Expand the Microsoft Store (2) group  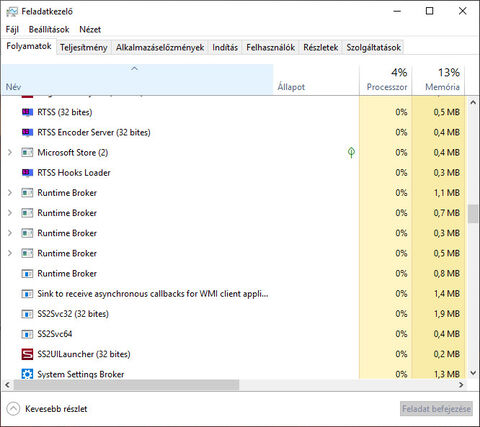pos(10,153)
